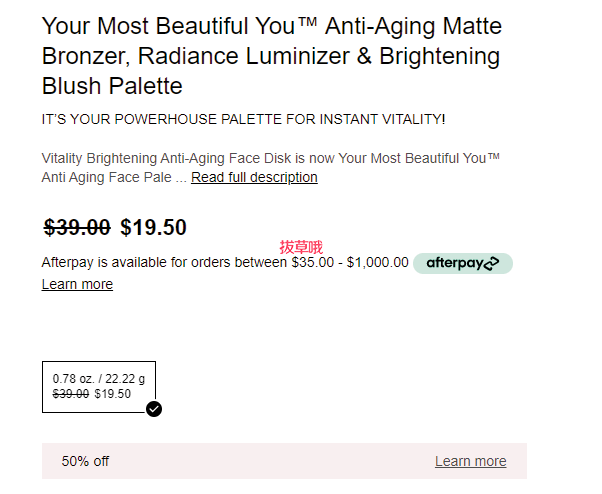The image size is (602, 494).
Task: Open Learn more in 50% off banner
Action: point(470,461)
